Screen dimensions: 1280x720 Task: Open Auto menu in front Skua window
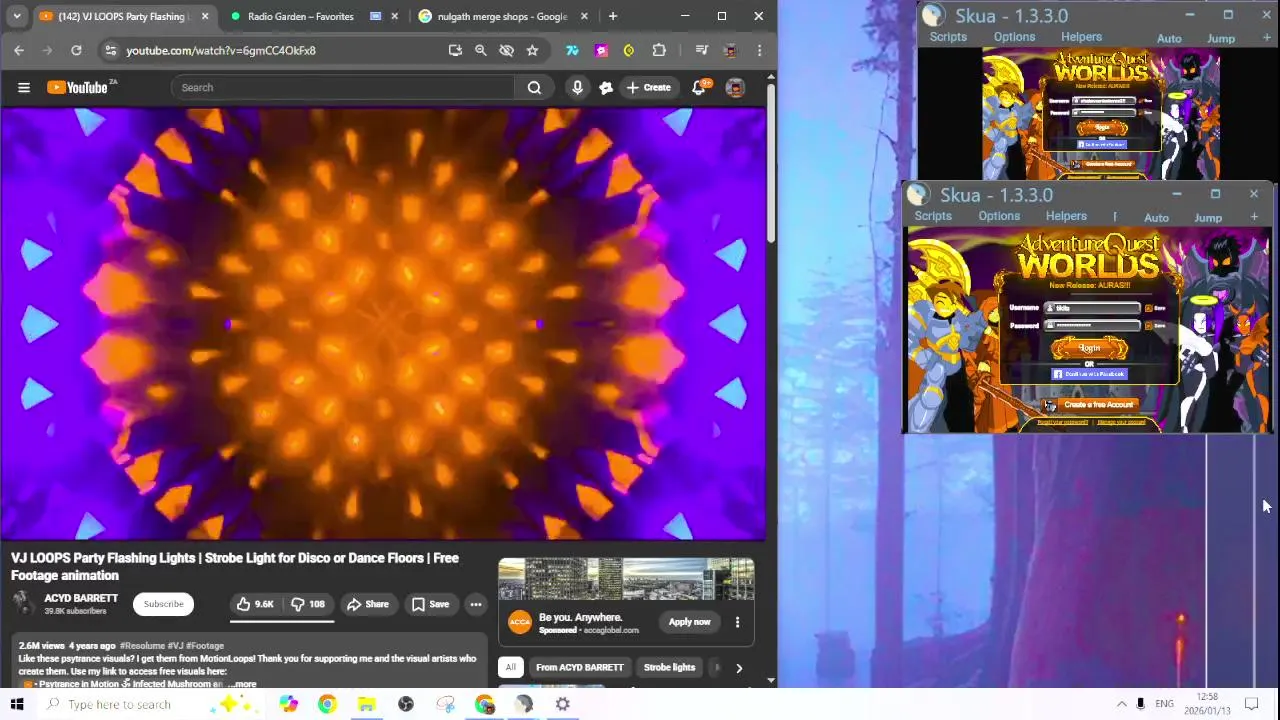click(x=1156, y=218)
